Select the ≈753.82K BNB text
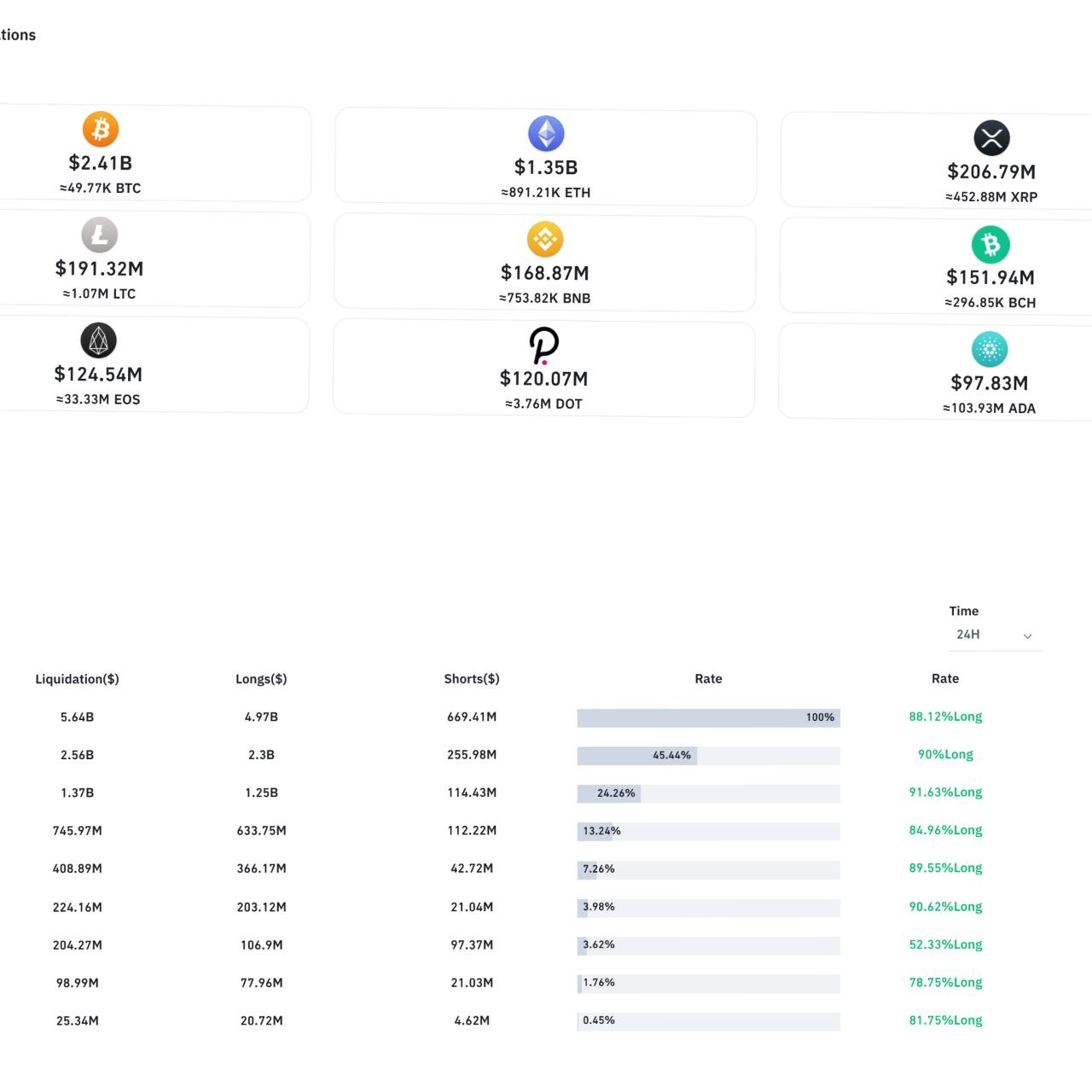 pos(545,299)
